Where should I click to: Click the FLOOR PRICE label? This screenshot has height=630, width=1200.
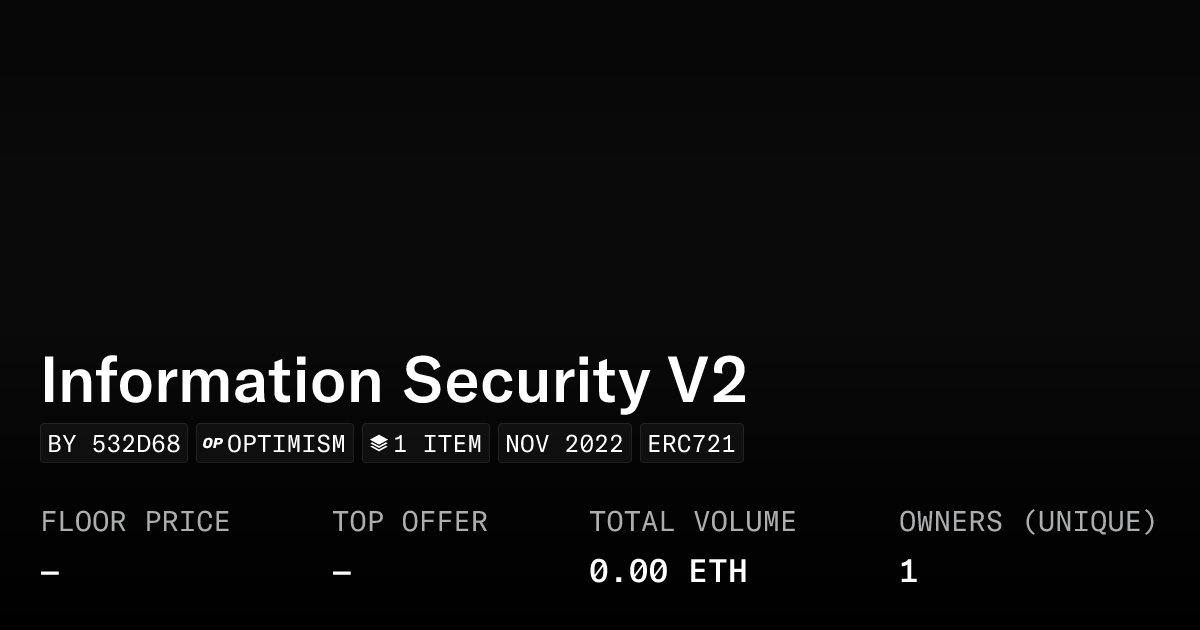135,522
